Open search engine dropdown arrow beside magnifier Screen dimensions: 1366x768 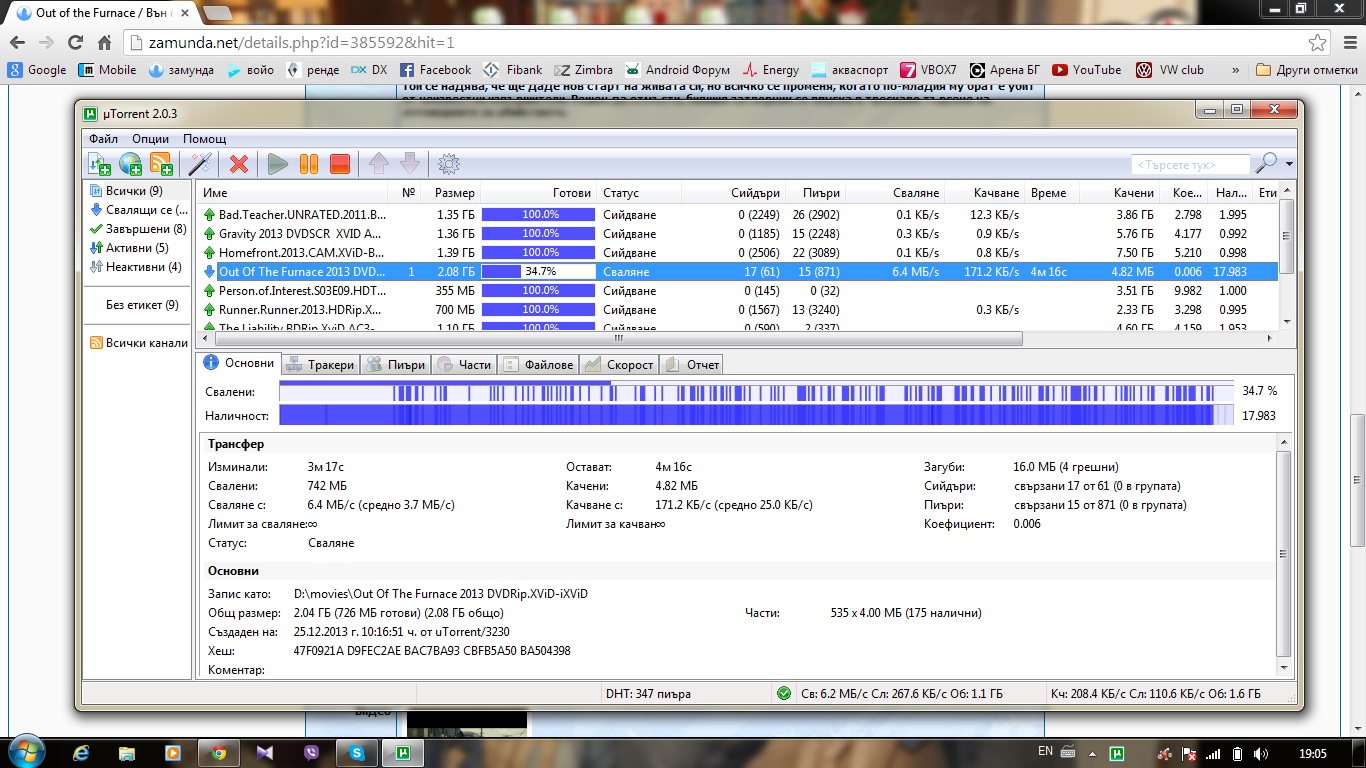(1289, 164)
